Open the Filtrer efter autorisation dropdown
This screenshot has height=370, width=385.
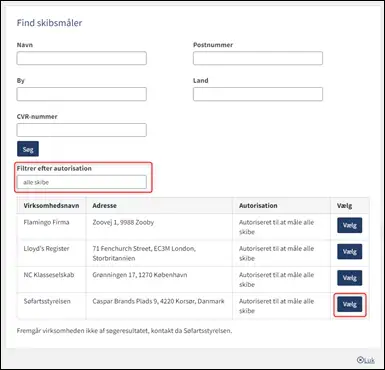(x=82, y=182)
